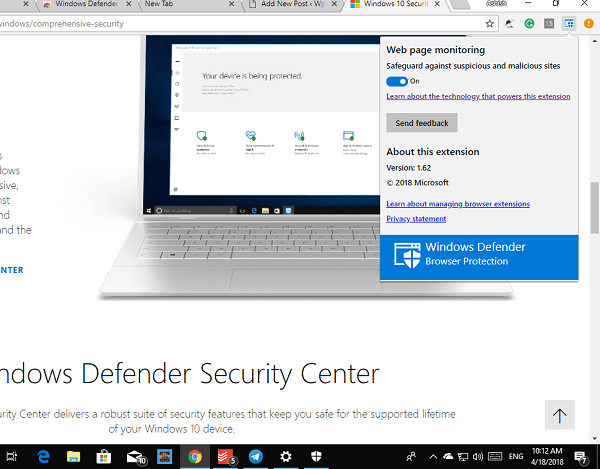Open Action Center notifications icon
This screenshot has height=469, width=600.
click(581, 457)
